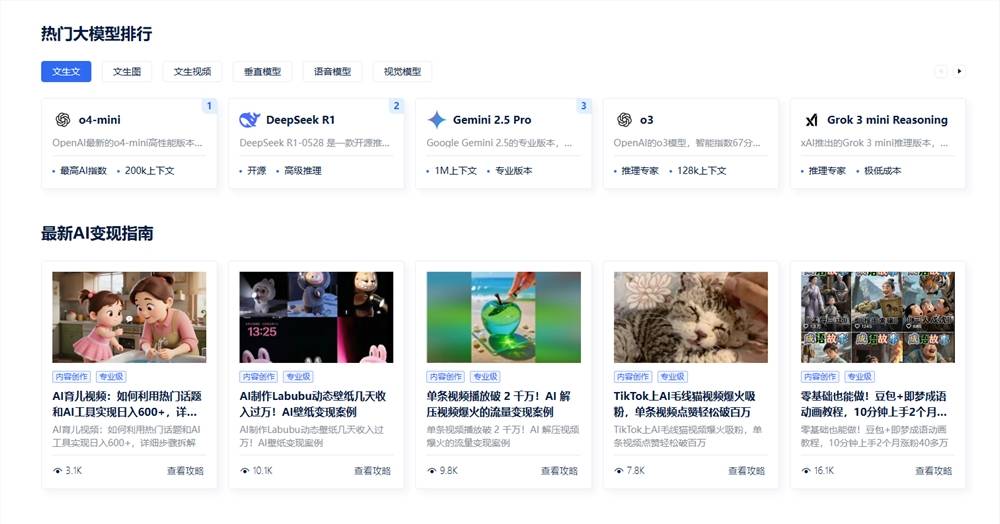Image resolution: width=1000 pixels, height=524 pixels.
Task: Open 查看攻略 for Labubu wallpaper article
Action: pyautogui.click(x=372, y=470)
